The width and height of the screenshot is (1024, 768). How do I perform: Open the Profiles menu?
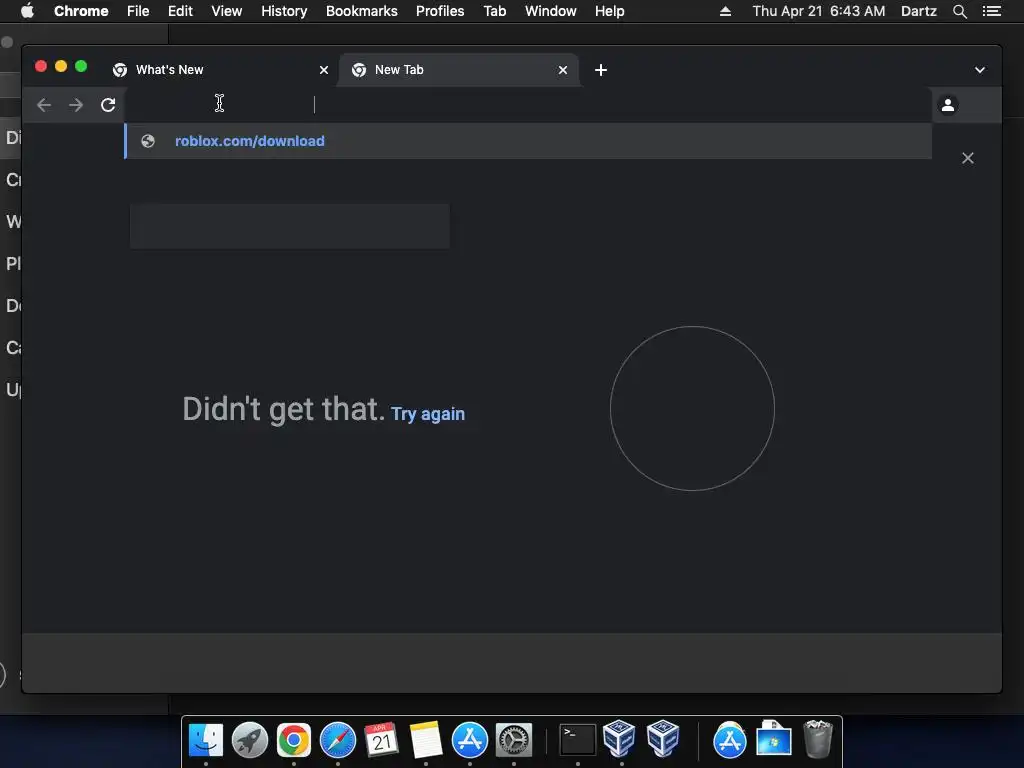440,11
